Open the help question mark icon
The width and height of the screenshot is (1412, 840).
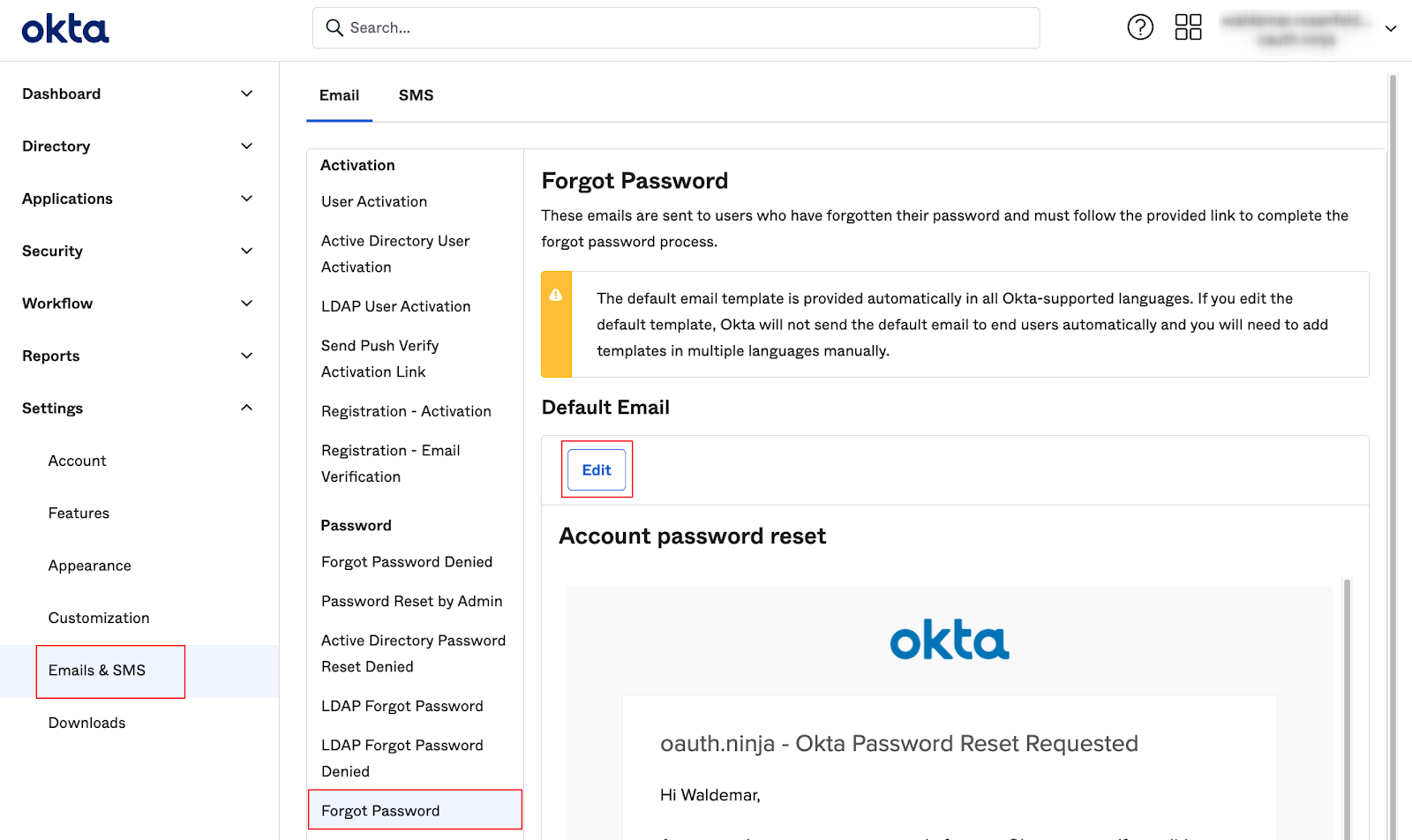click(x=1140, y=27)
